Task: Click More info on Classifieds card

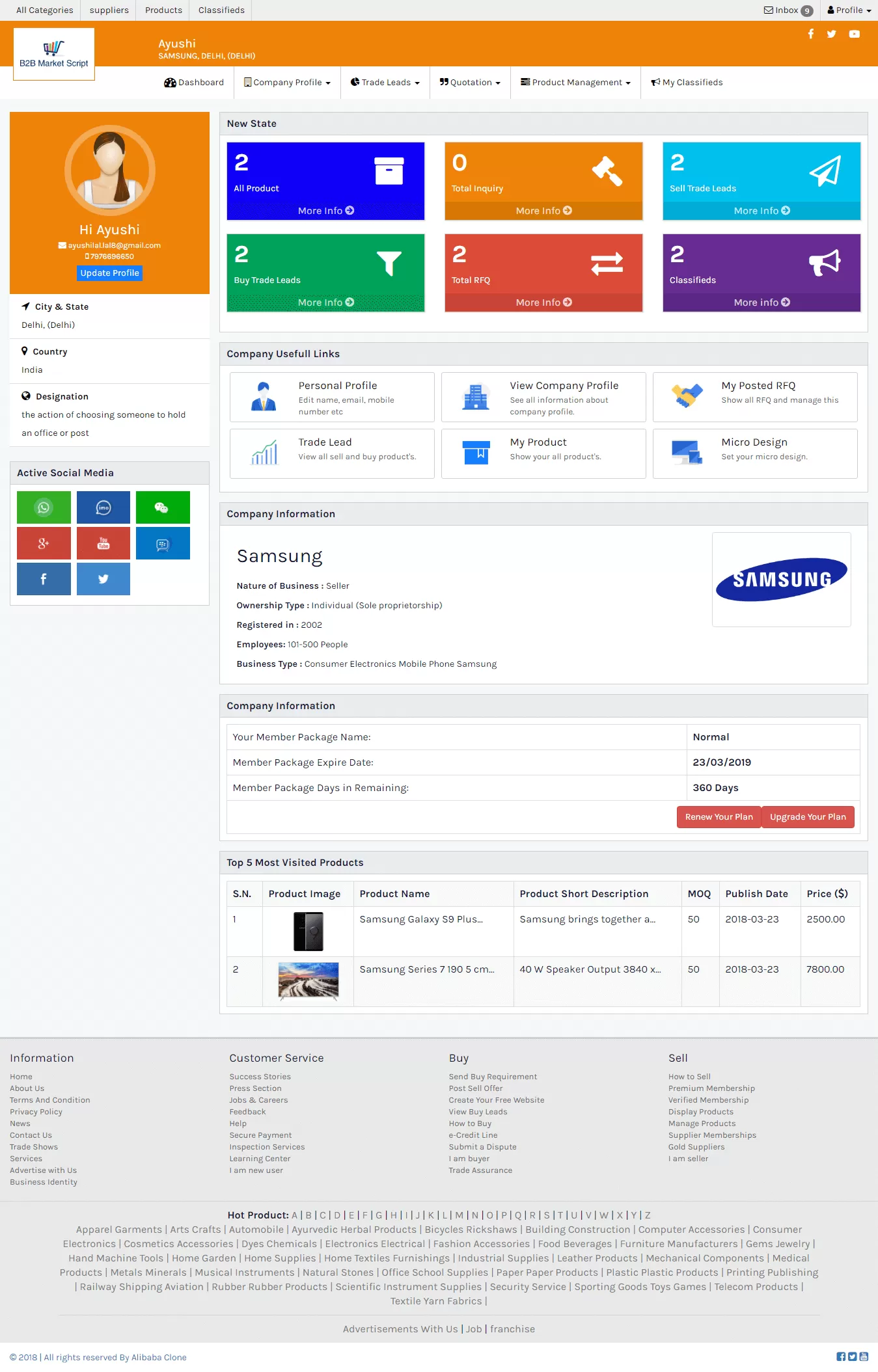Action: 761,303
